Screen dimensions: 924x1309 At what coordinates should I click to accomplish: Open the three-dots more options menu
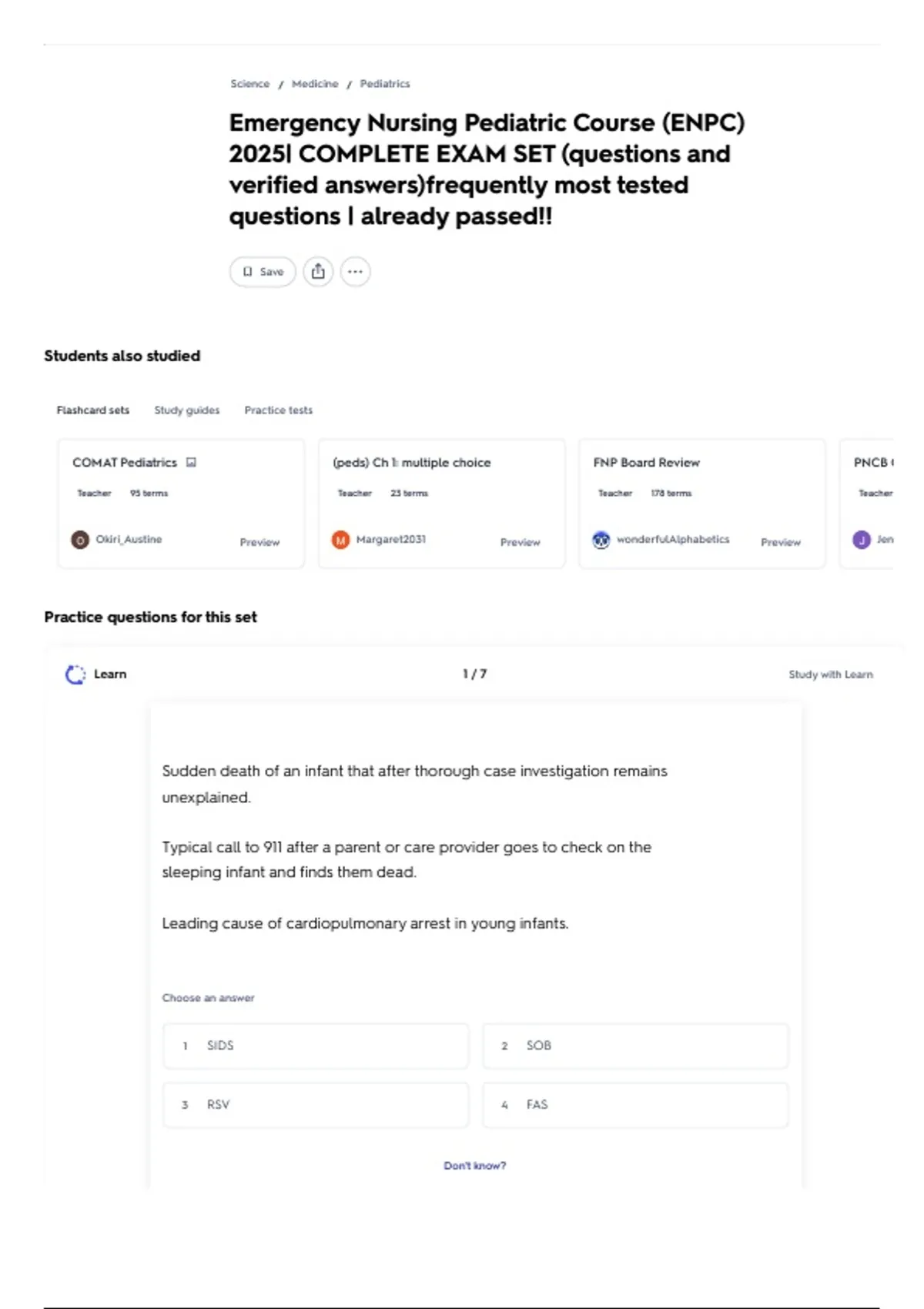(355, 272)
